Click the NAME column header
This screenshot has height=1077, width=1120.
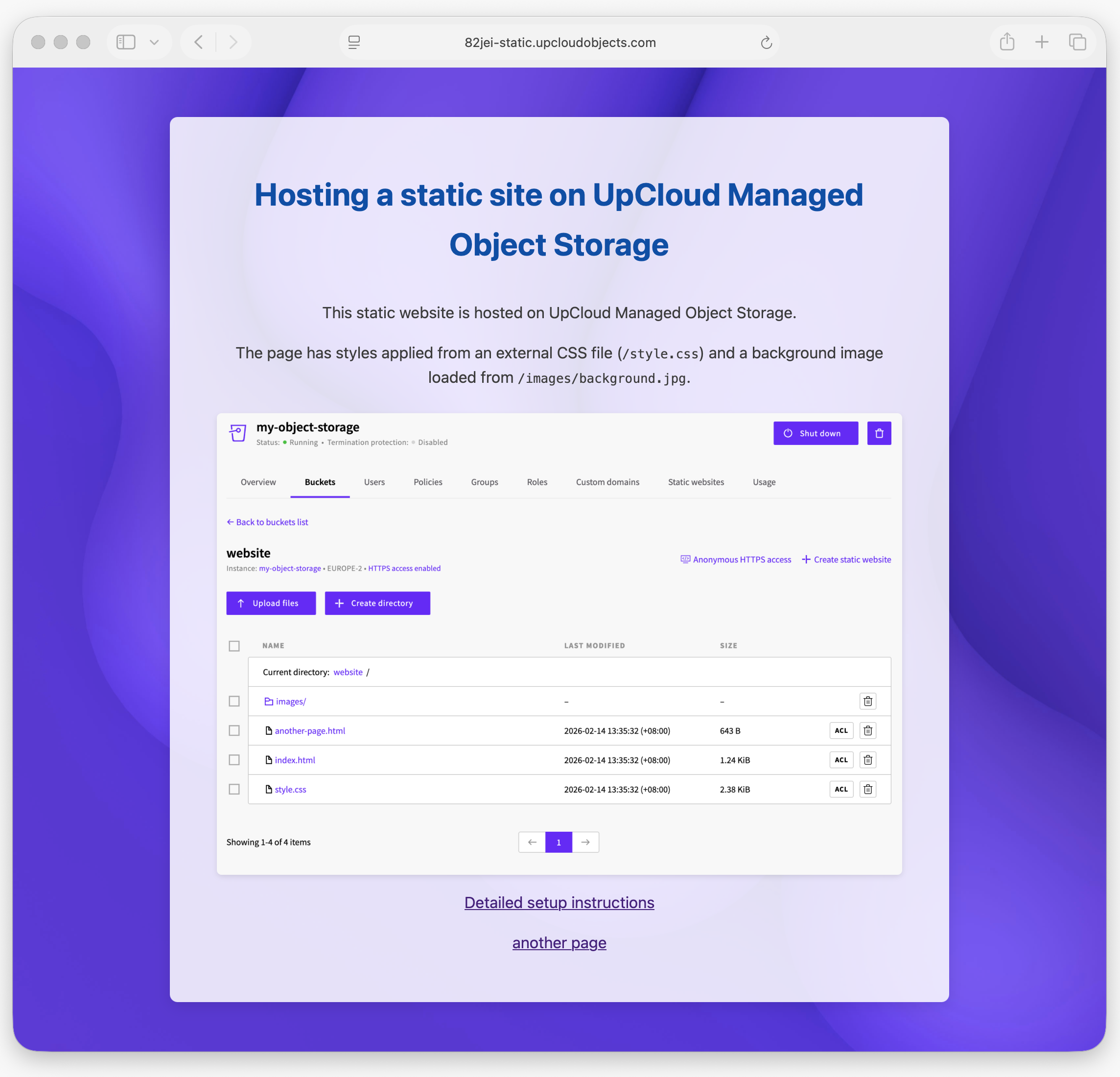point(273,646)
